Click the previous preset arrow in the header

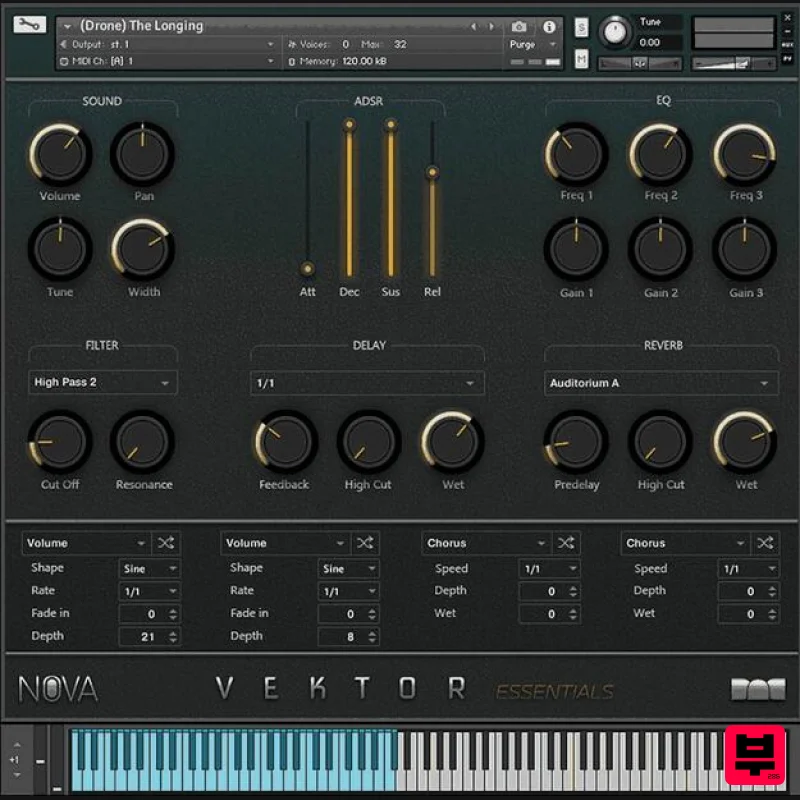pos(474,26)
